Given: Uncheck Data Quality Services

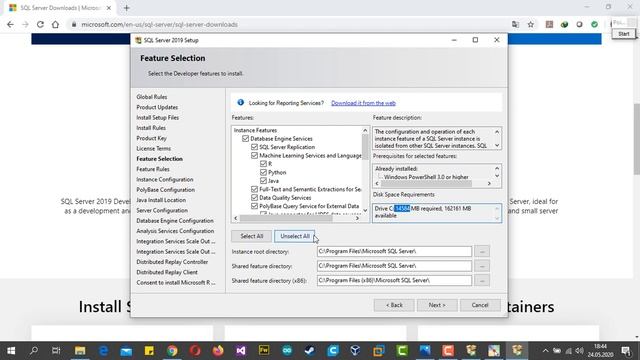Looking at the screenshot, I should pos(254,198).
